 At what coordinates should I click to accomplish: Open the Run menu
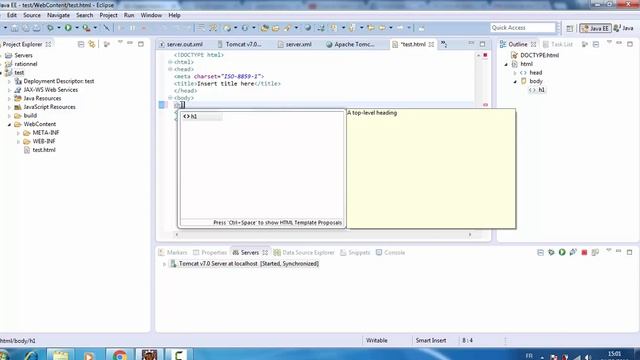129,15
